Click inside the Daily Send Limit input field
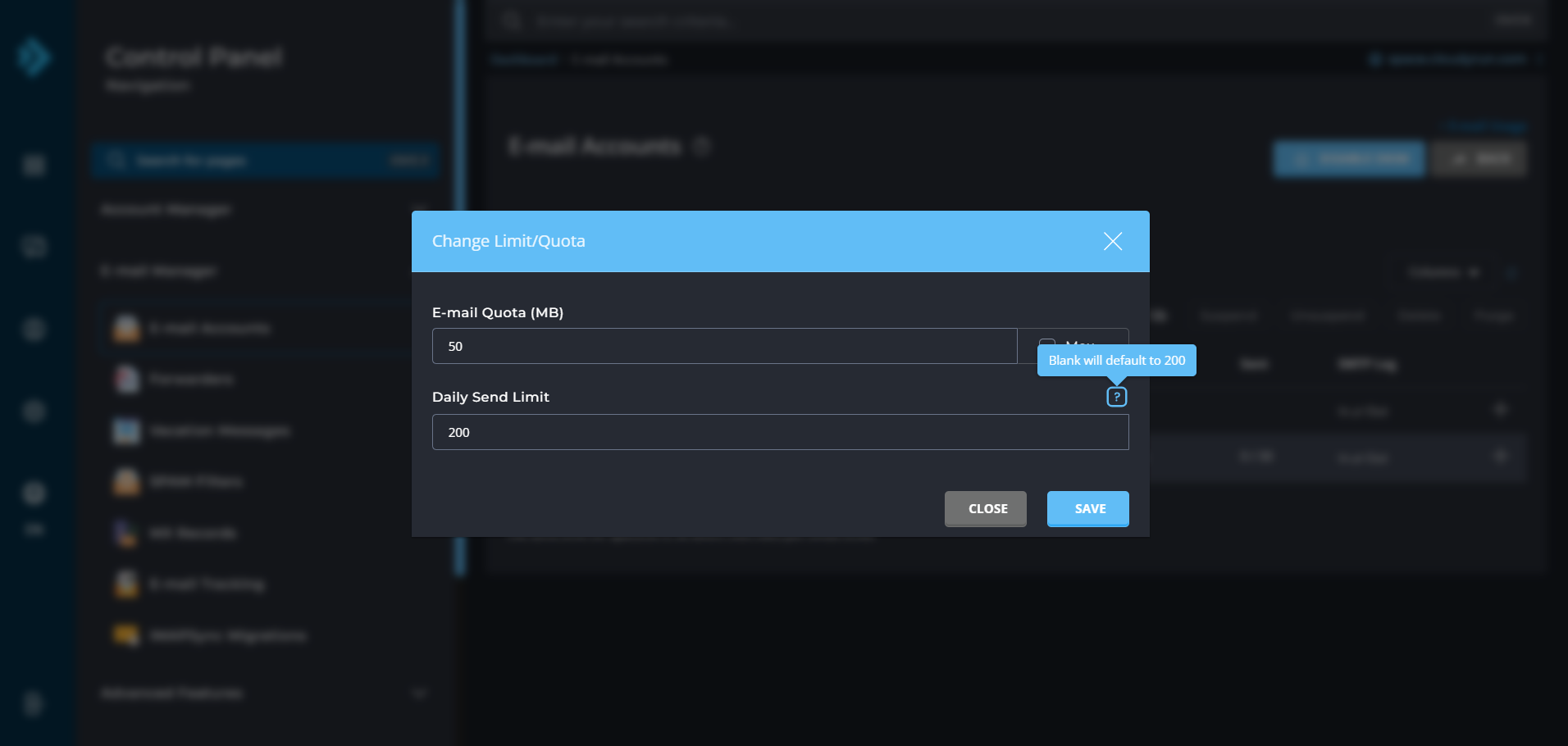The image size is (1568, 746). [780, 432]
